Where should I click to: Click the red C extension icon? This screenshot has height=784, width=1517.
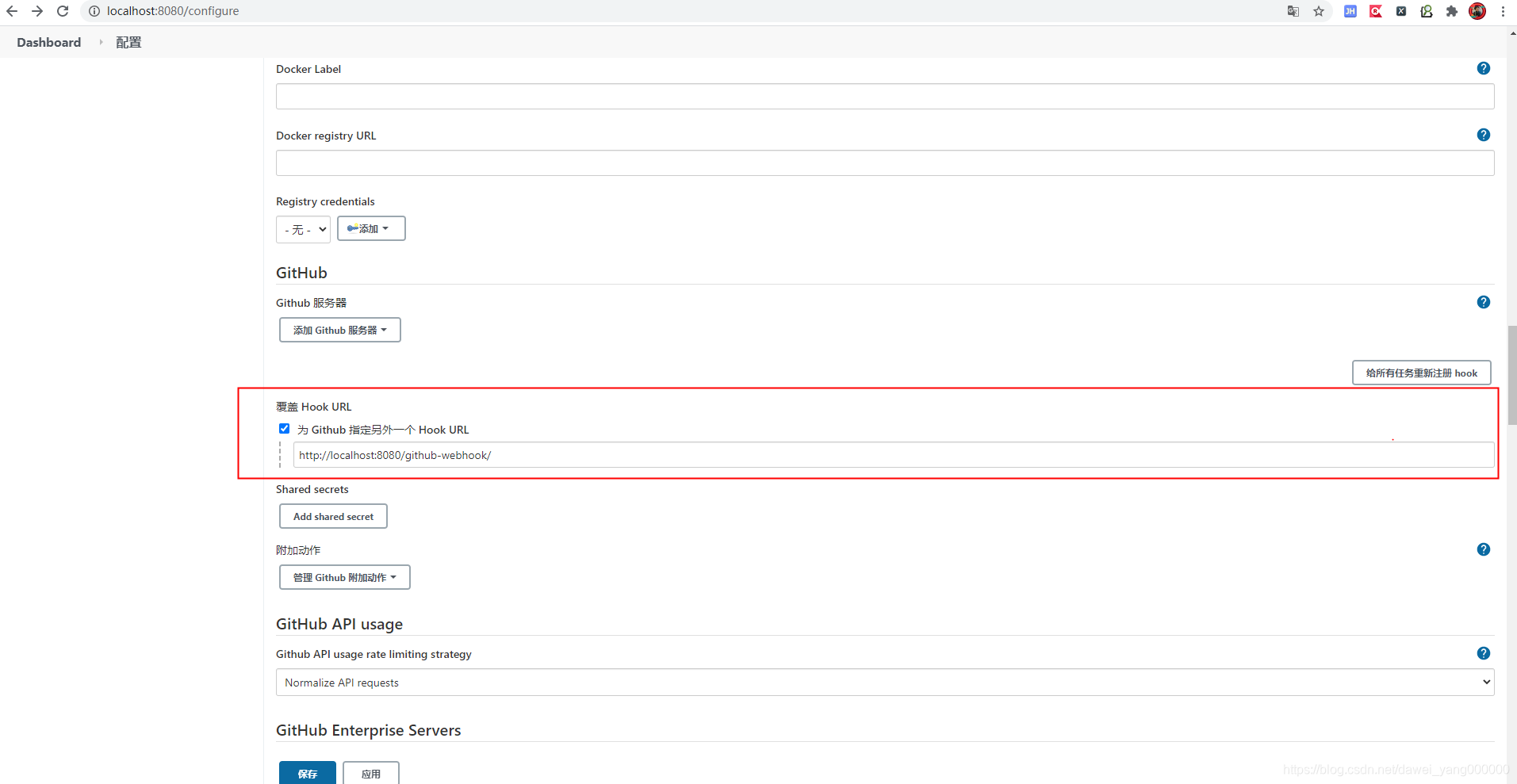pyautogui.click(x=1376, y=11)
